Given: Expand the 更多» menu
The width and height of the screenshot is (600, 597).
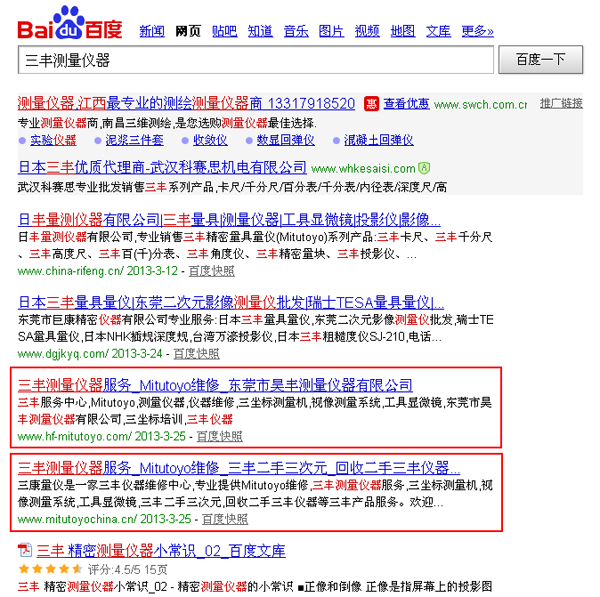Looking at the screenshot, I should tap(478, 31).
